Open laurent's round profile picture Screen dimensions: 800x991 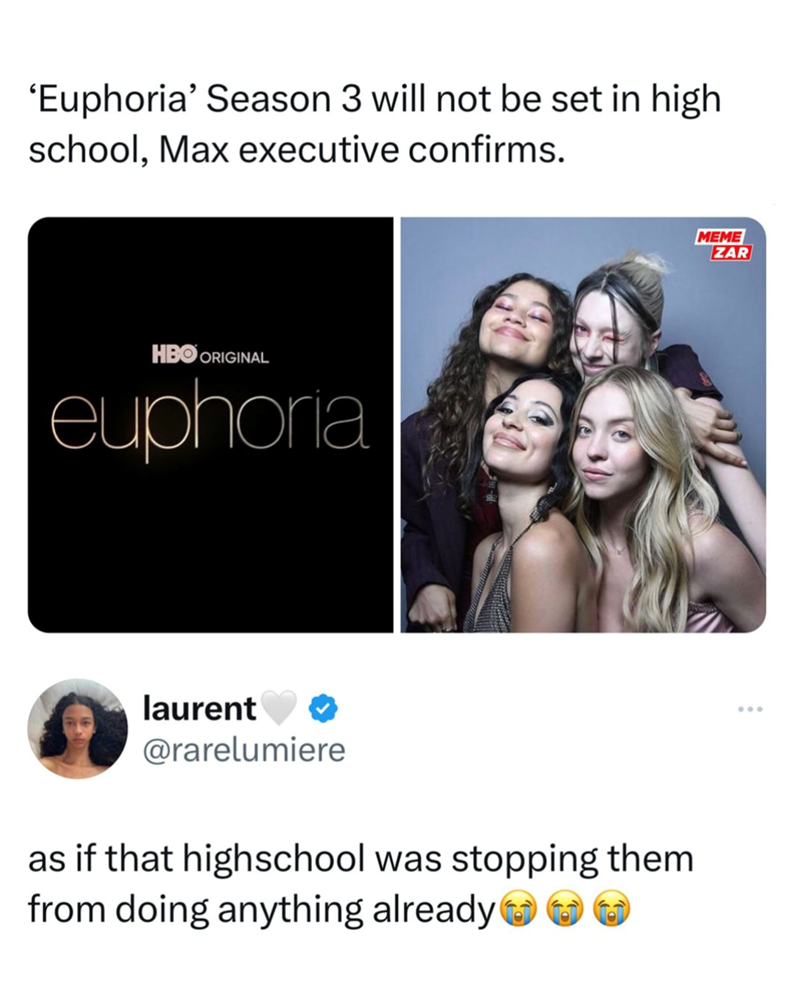[x=78, y=729]
